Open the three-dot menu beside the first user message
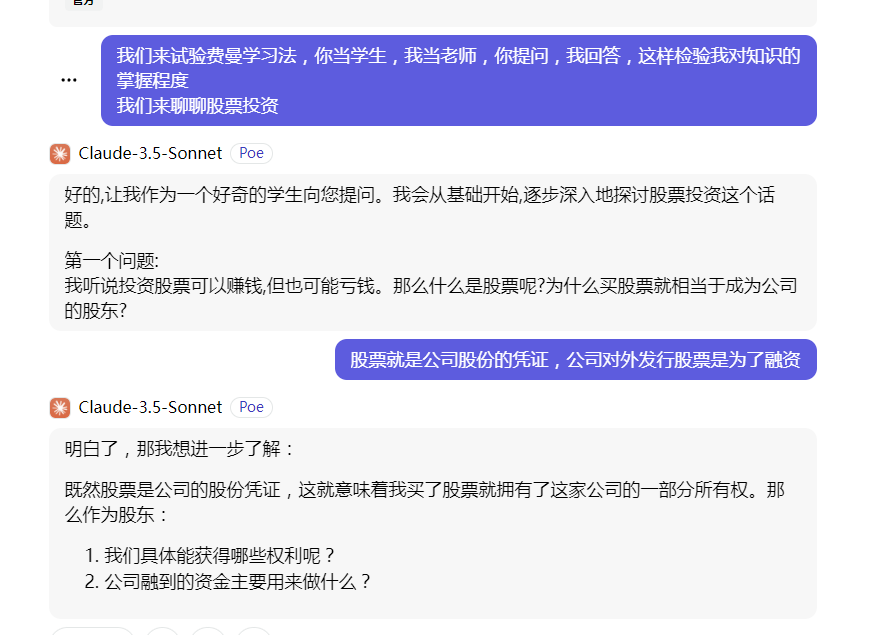The image size is (889, 635). pyautogui.click(x=69, y=81)
